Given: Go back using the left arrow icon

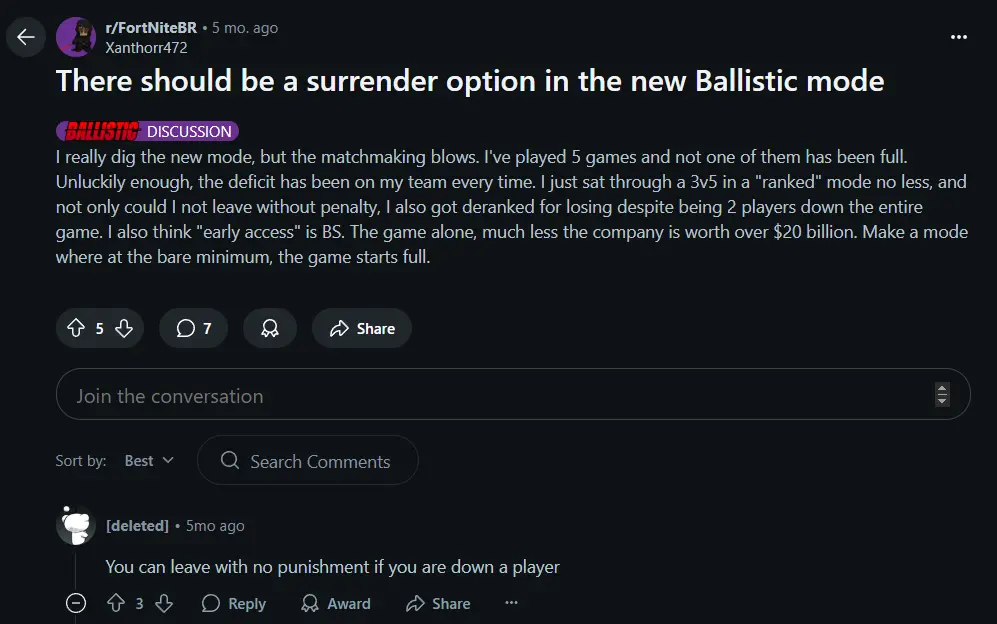Looking at the screenshot, I should pos(25,37).
